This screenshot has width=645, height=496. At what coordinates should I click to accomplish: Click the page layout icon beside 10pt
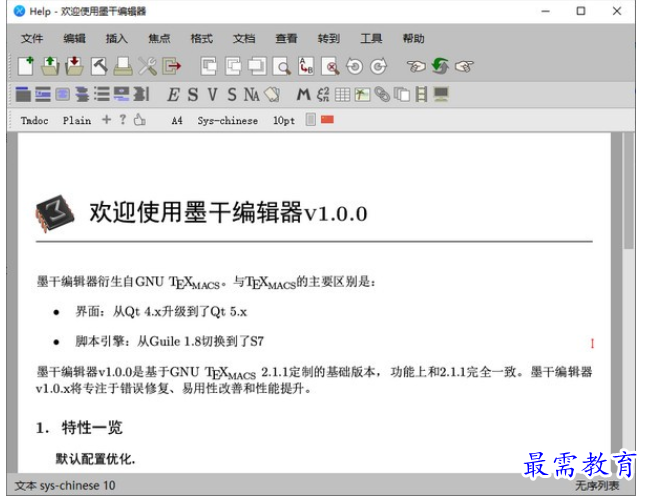coord(311,120)
